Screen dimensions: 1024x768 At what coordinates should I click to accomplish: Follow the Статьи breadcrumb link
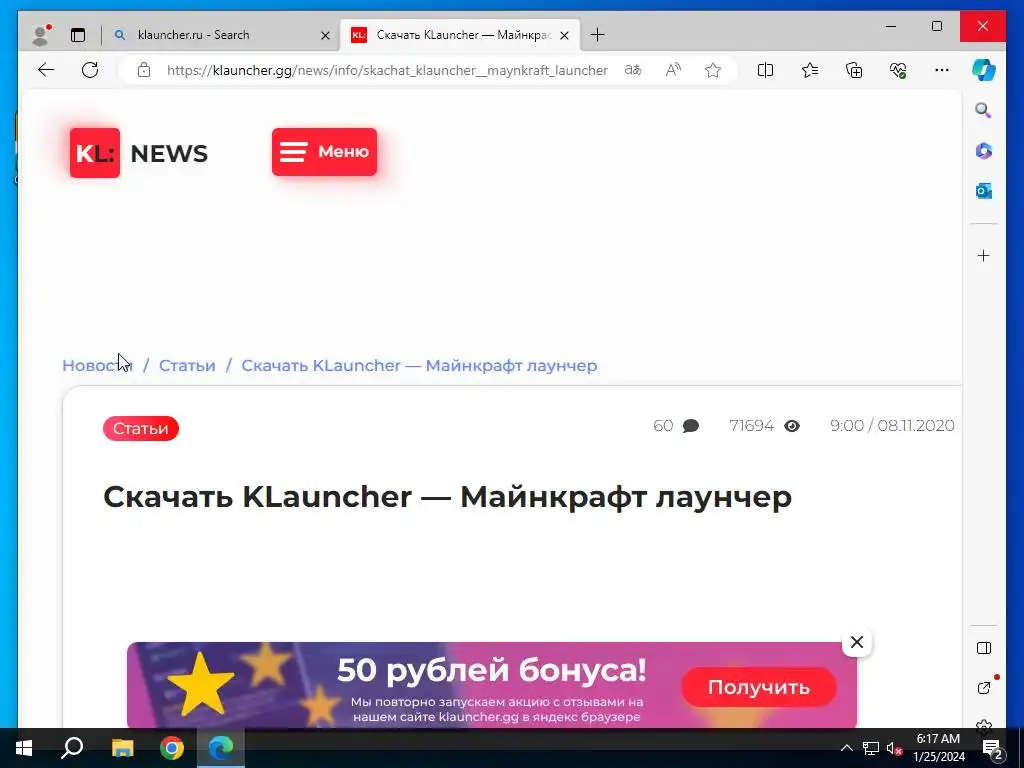pos(187,365)
